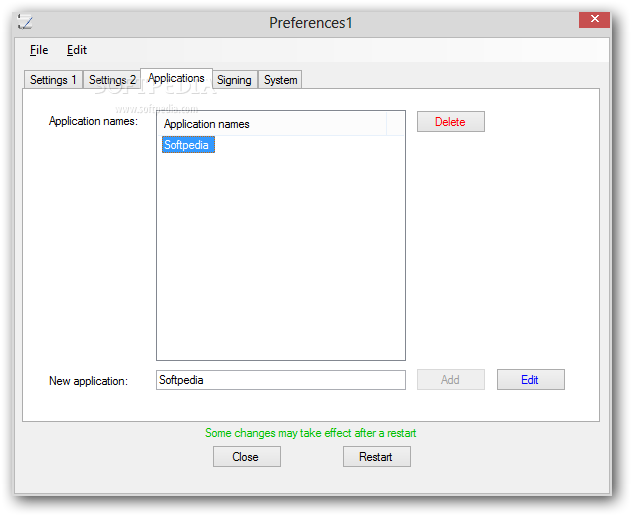
Task: Select Softpedia in the application list
Action: (x=188, y=145)
